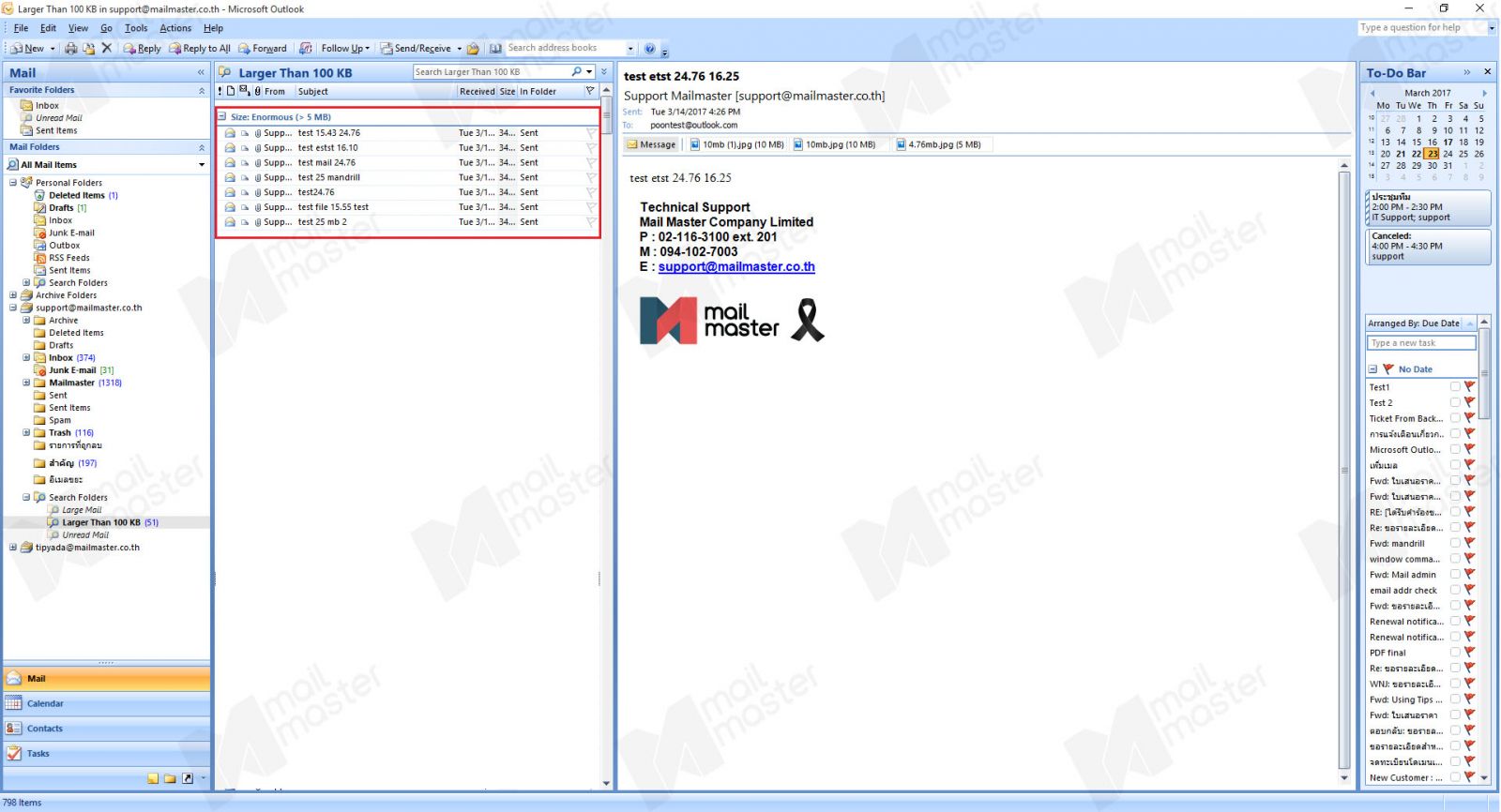Click 'Search address books' field

coord(564,48)
